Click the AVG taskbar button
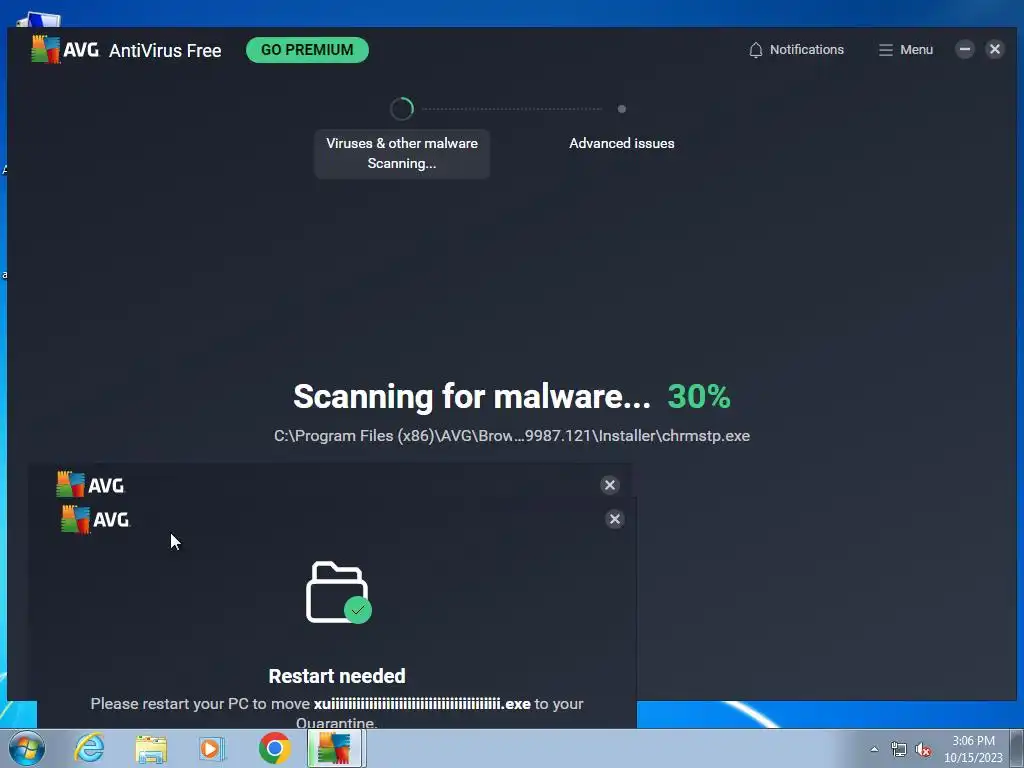1024x768 pixels. (x=335, y=748)
